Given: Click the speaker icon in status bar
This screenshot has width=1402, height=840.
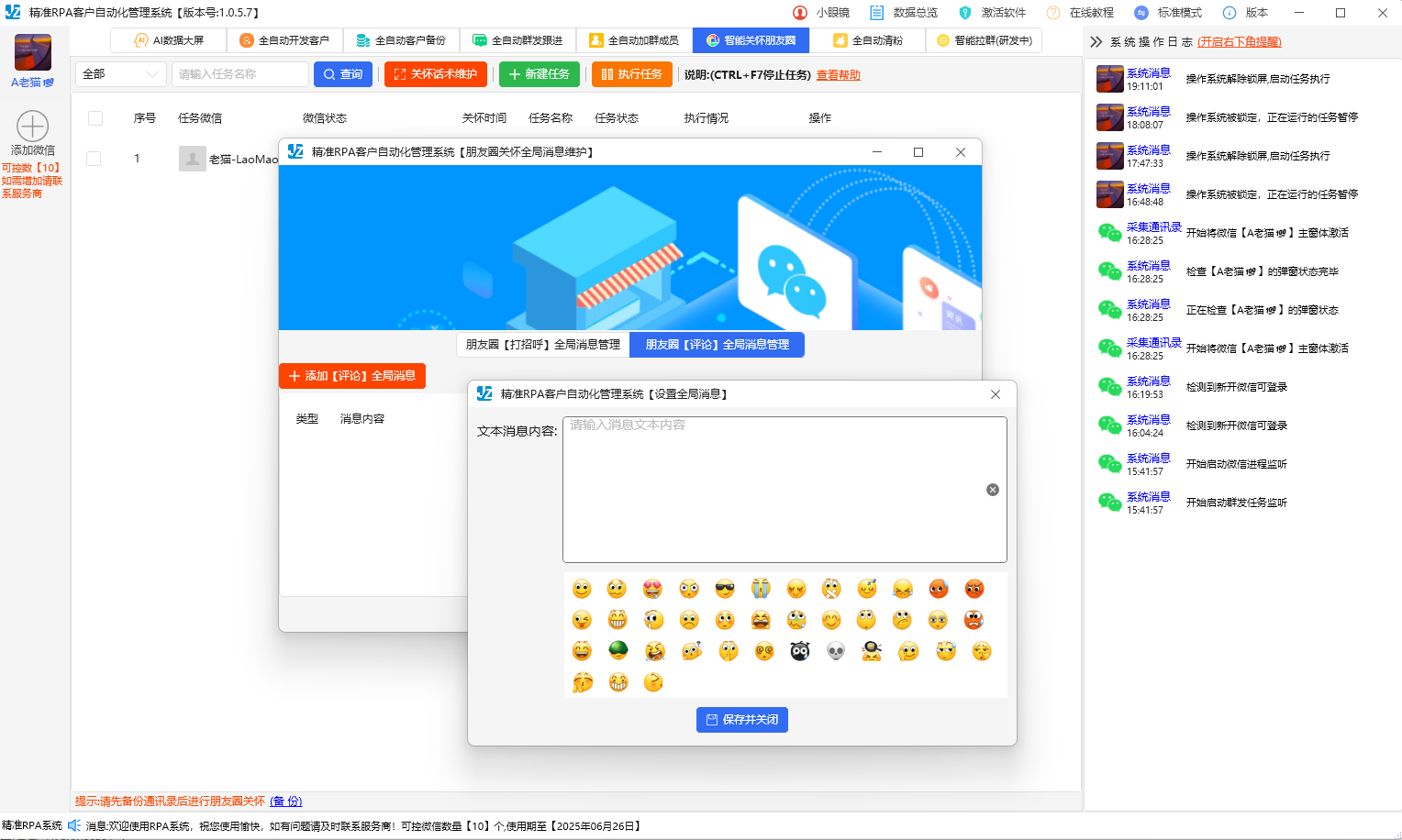Looking at the screenshot, I should pyautogui.click(x=74, y=825).
